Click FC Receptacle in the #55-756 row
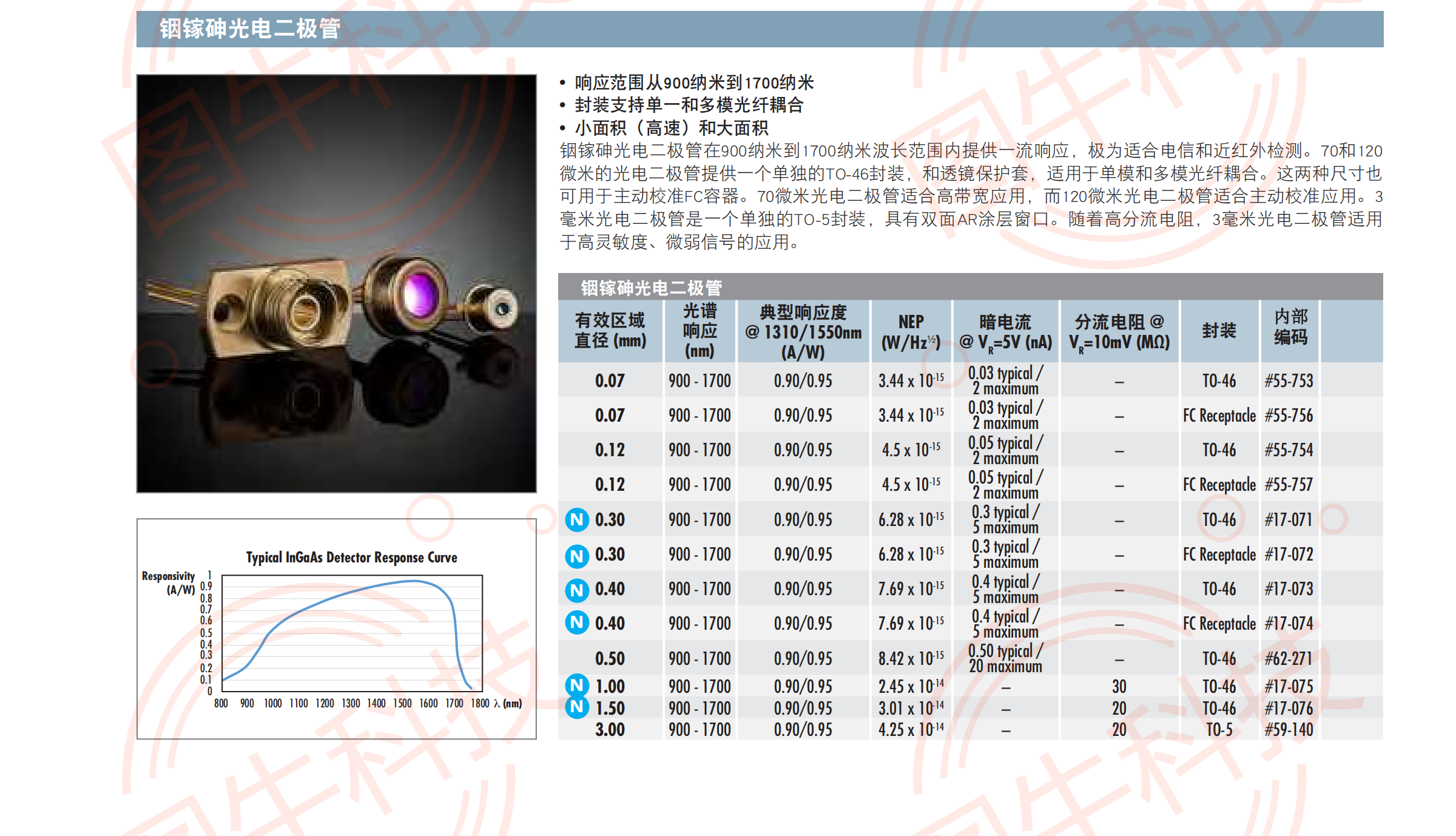The image size is (1456, 836). pos(1219,416)
